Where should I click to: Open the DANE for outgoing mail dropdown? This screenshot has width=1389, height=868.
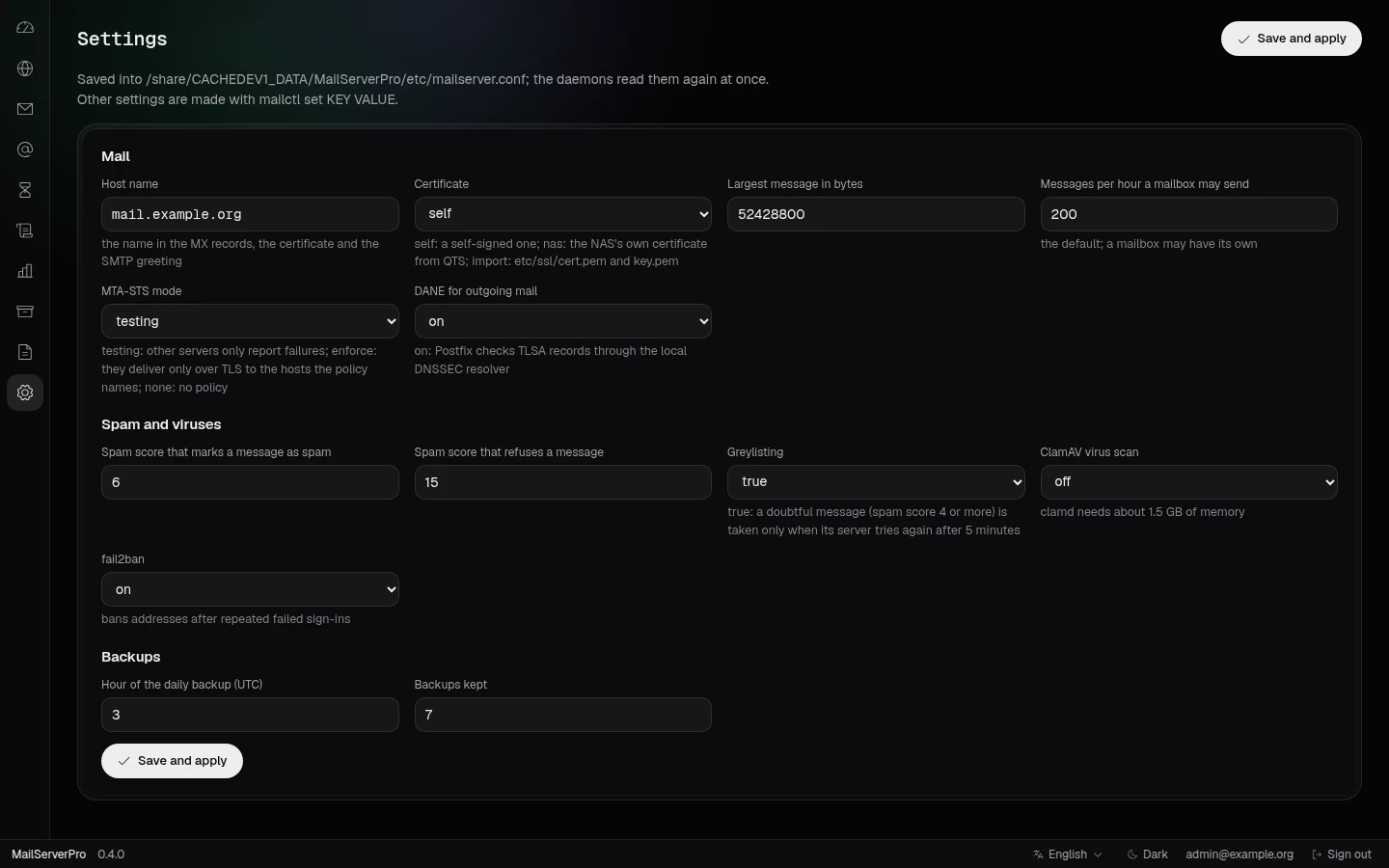[x=563, y=321]
